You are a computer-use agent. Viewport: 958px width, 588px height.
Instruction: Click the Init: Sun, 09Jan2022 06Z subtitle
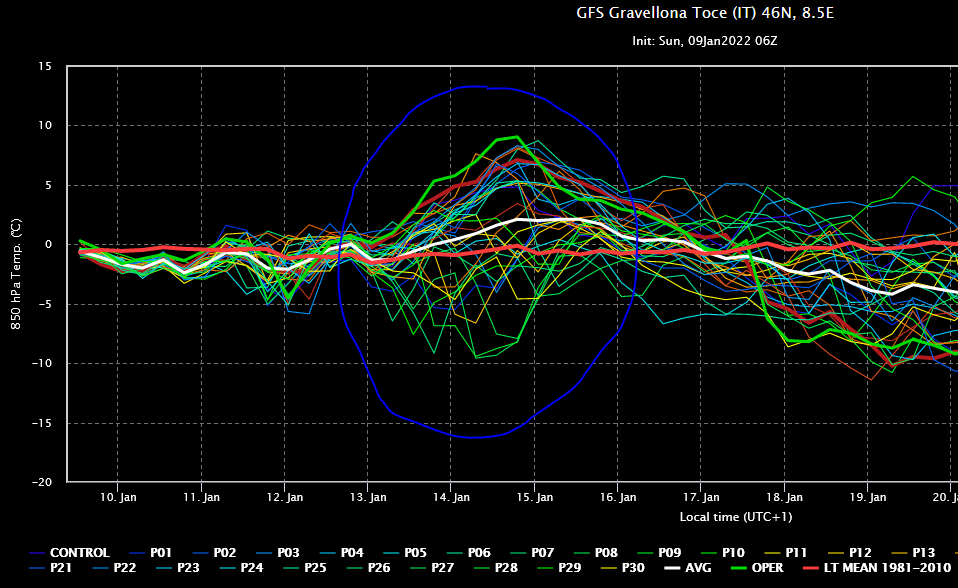coord(705,41)
